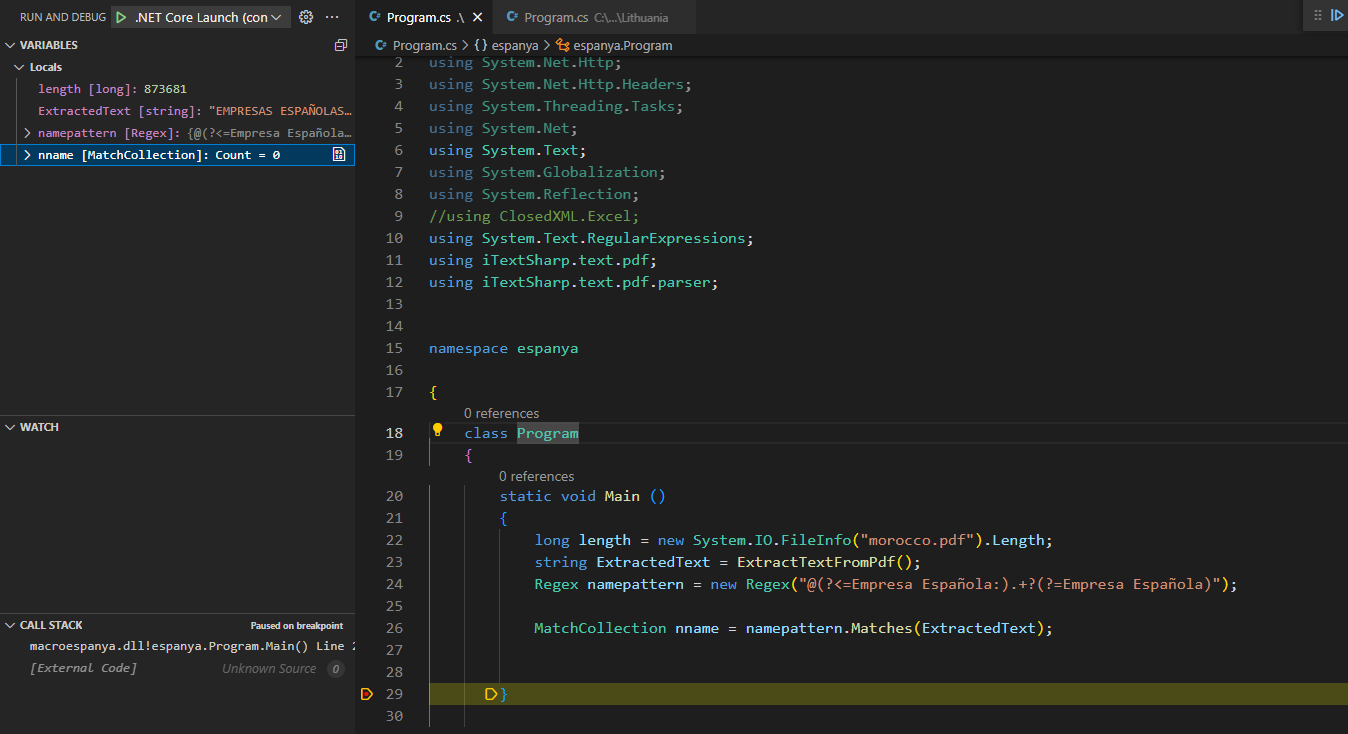Click namepattern.Matches on line 26

[x=829, y=628]
